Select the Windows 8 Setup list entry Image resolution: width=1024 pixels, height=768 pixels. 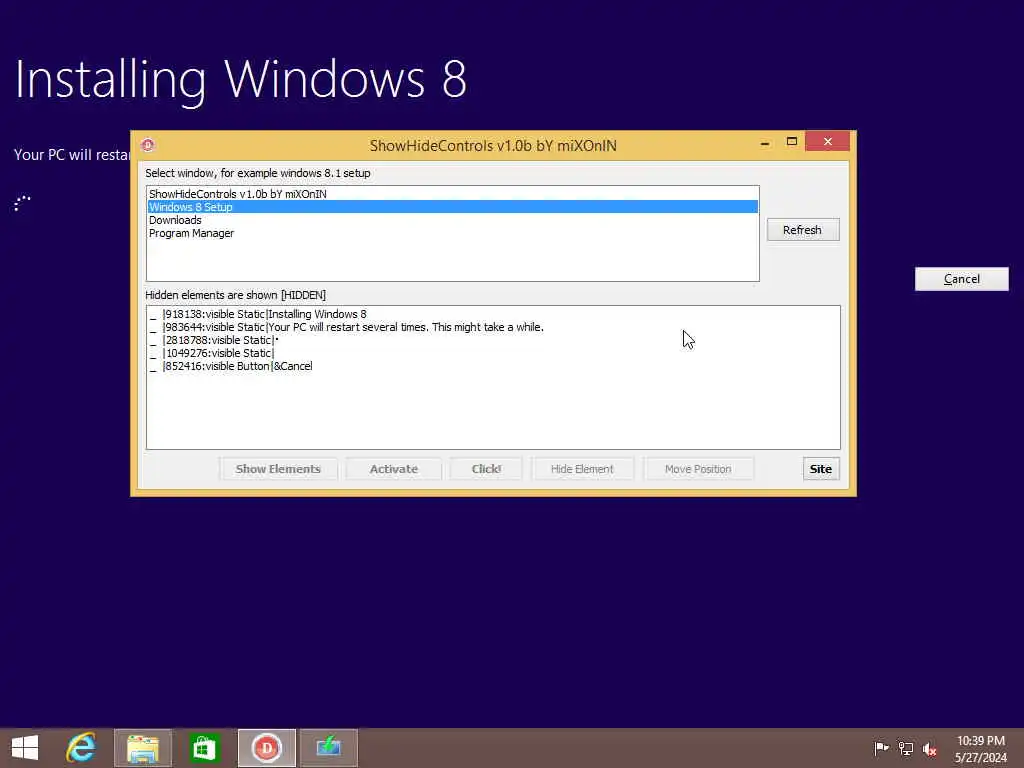pos(452,207)
